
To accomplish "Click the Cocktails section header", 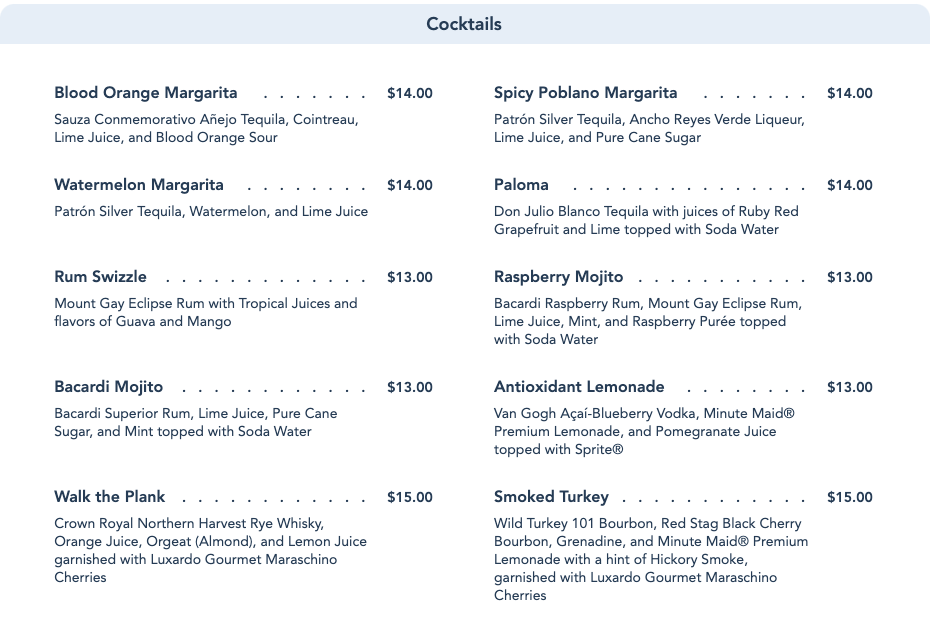I will (x=464, y=24).
